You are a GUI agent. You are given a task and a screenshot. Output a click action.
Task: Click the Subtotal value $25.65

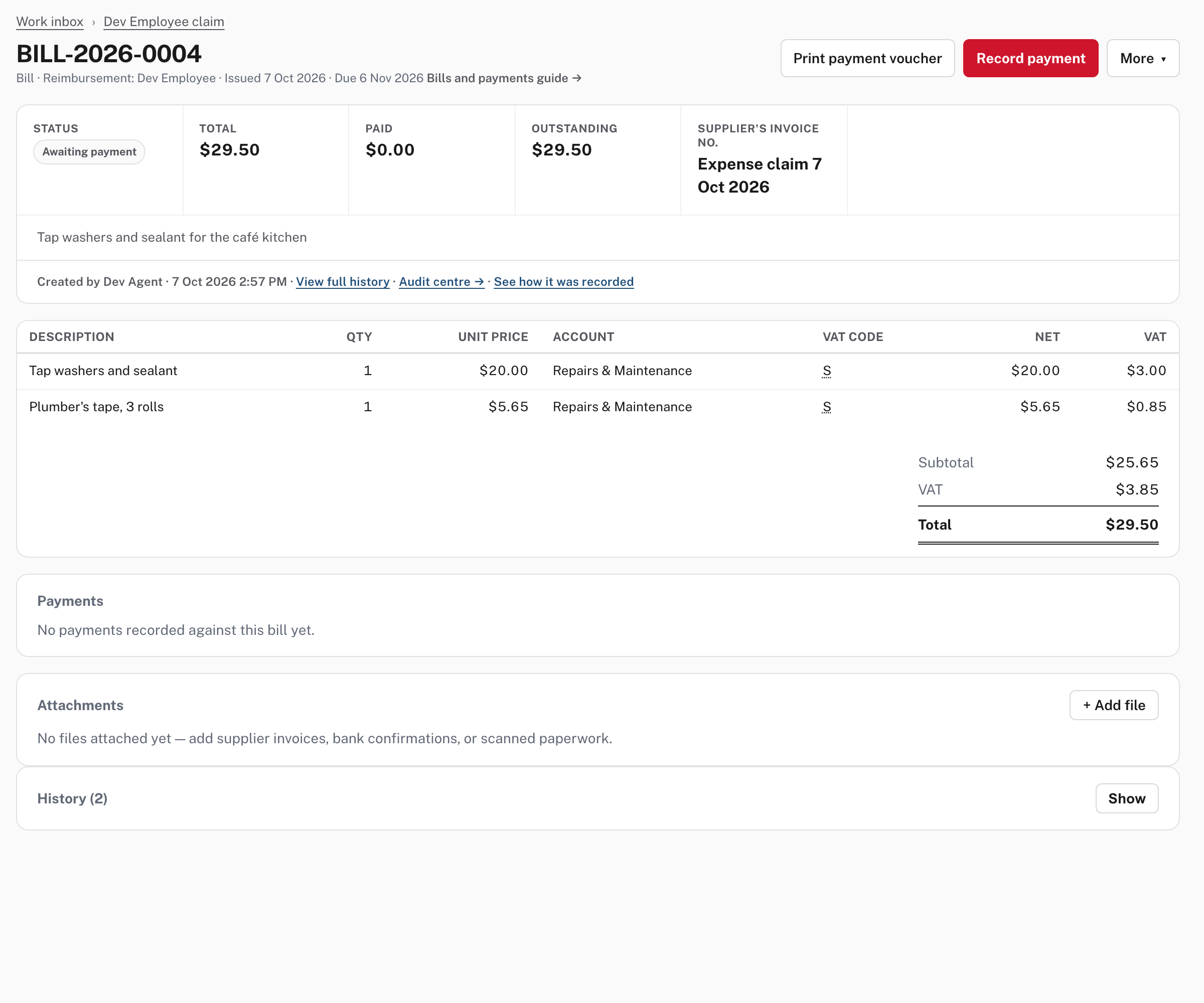click(1132, 462)
